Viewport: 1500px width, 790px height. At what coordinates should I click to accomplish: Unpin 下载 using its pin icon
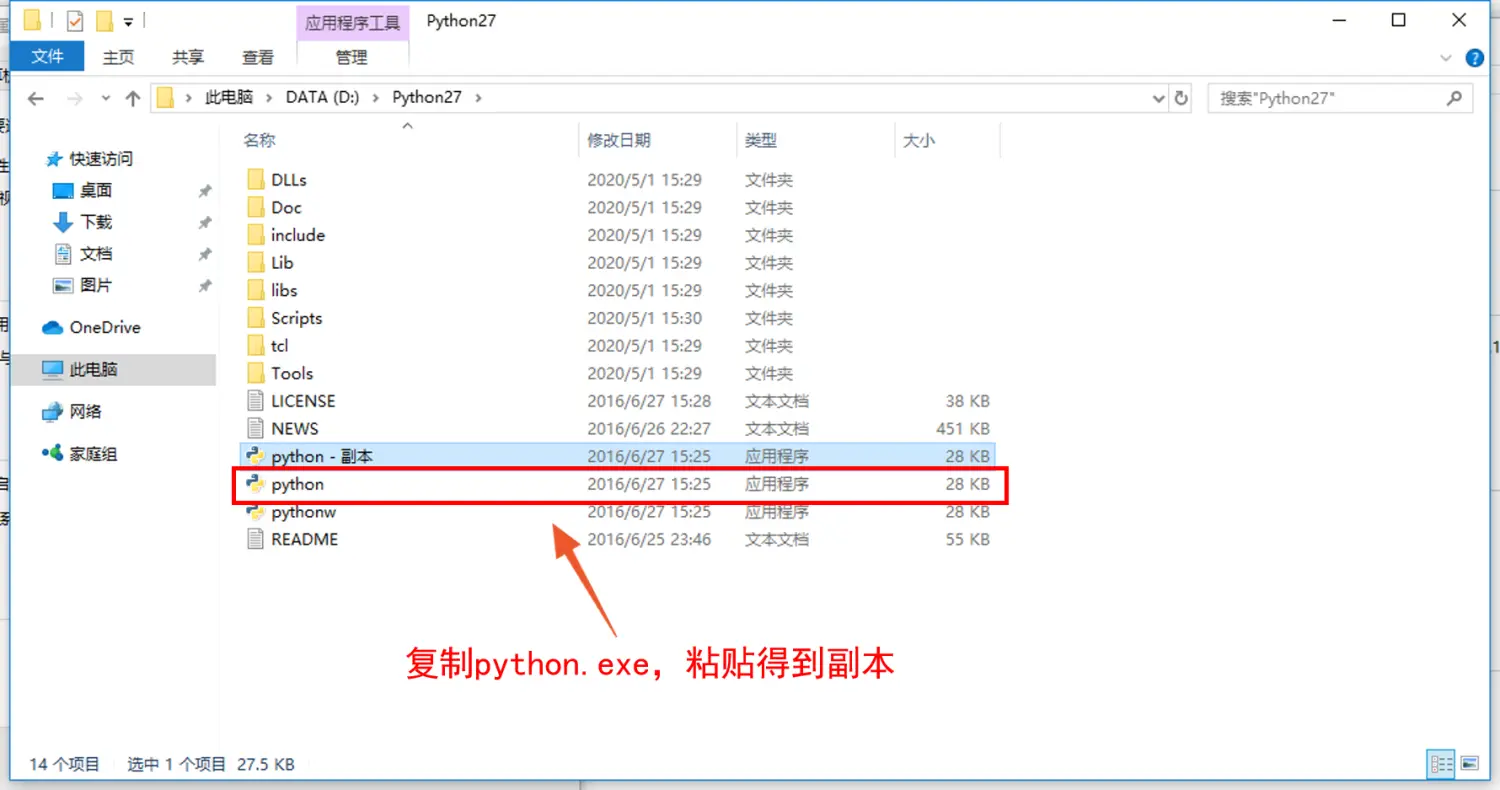tap(204, 223)
